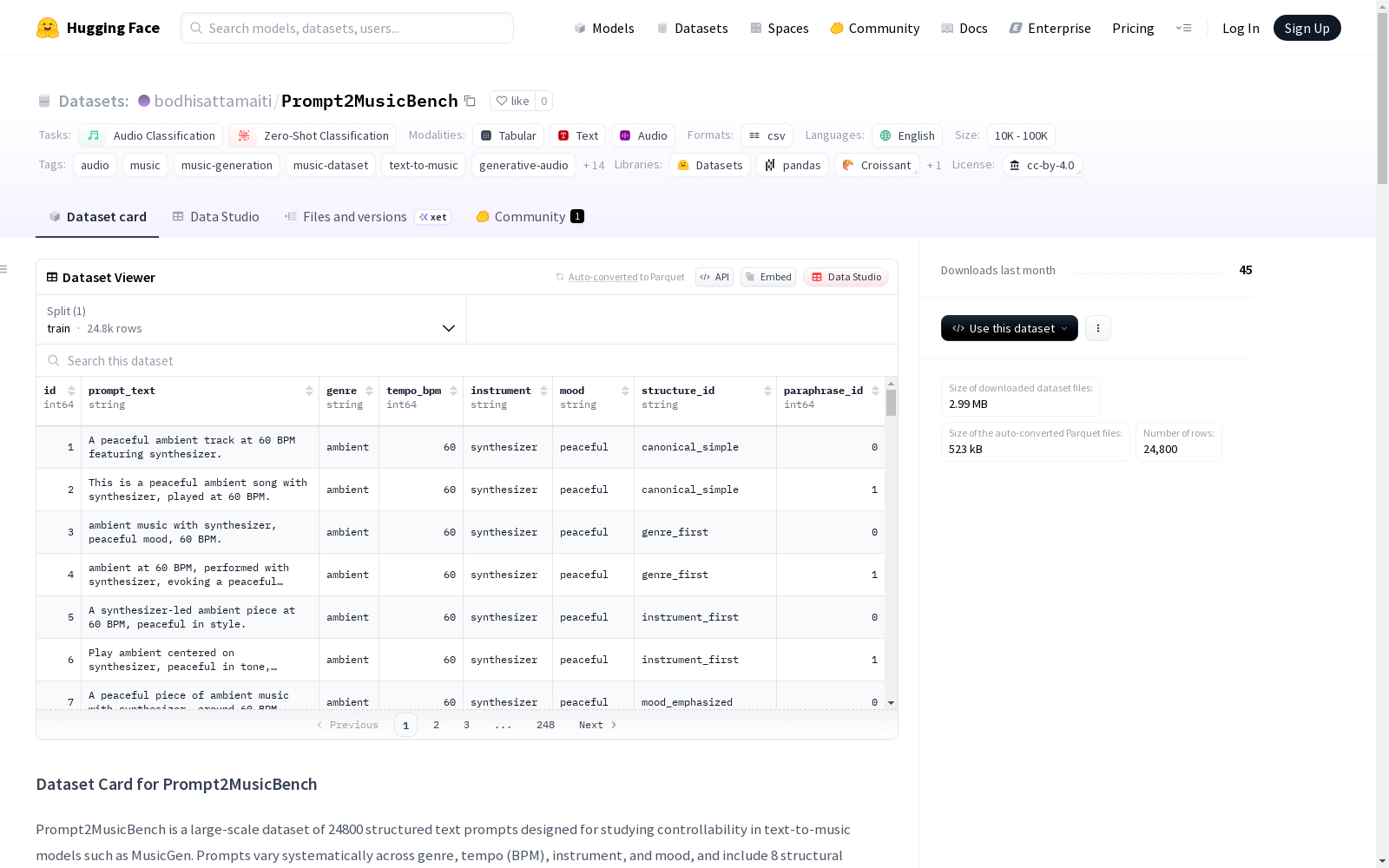Click the Datasets library tag
Viewport: 1389px width, 868px height.
pyautogui.click(x=710, y=165)
